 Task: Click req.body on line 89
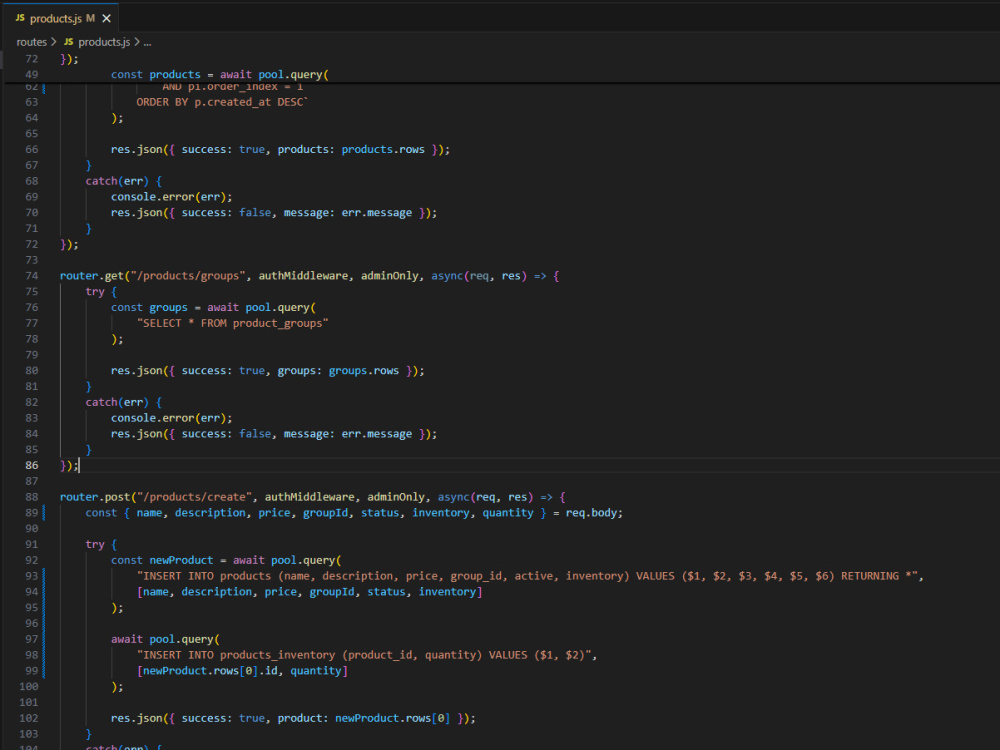pyautogui.click(x=591, y=513)
